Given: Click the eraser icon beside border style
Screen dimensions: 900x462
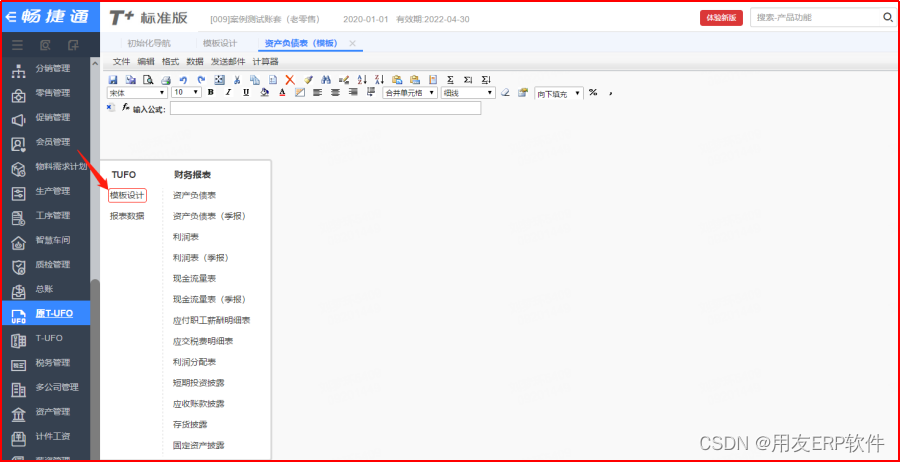Looking at the screenshot, I should pyautogui.click(x=505, y=92).
